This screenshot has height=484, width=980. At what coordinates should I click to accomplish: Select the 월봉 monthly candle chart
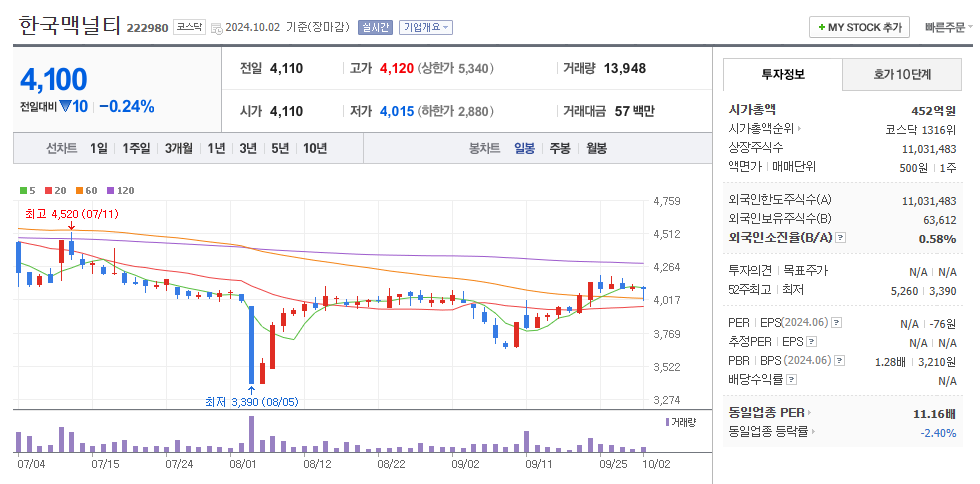[x=596, y=149]
